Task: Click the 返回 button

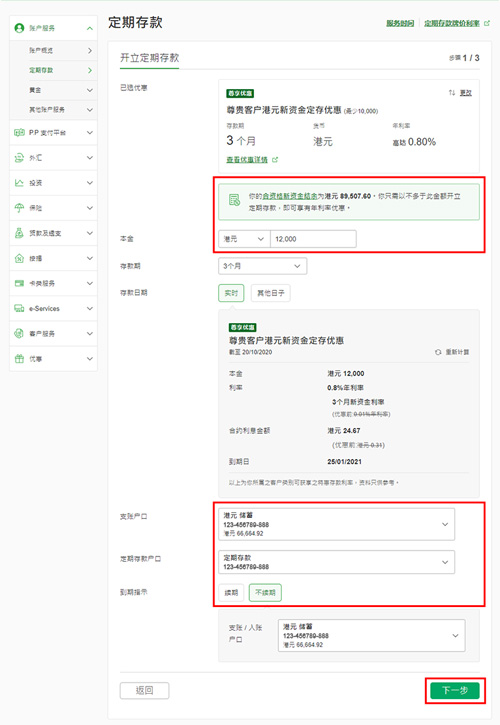Action: (x=144, y=690)
